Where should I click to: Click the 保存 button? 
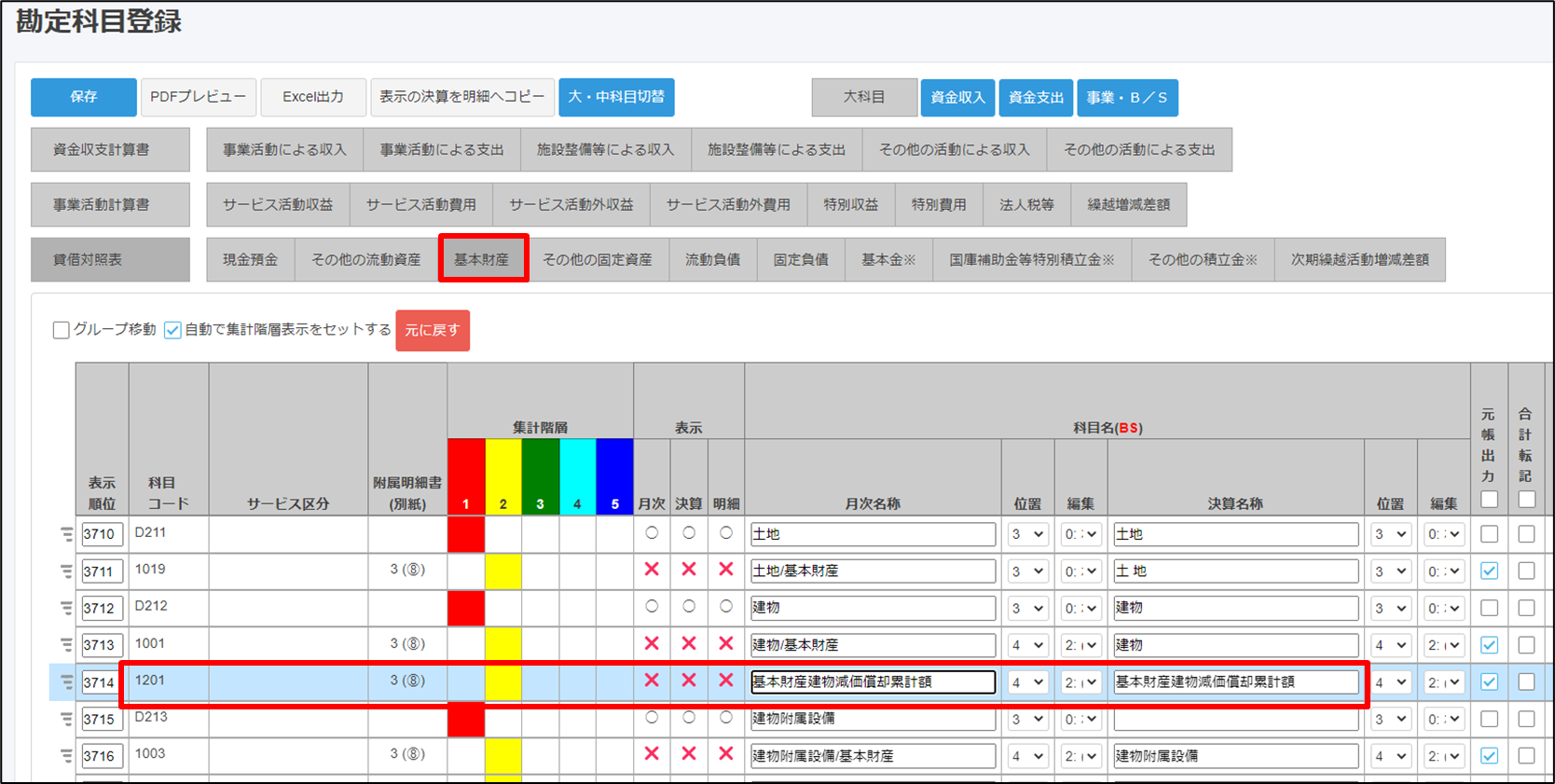click(84, 97)
